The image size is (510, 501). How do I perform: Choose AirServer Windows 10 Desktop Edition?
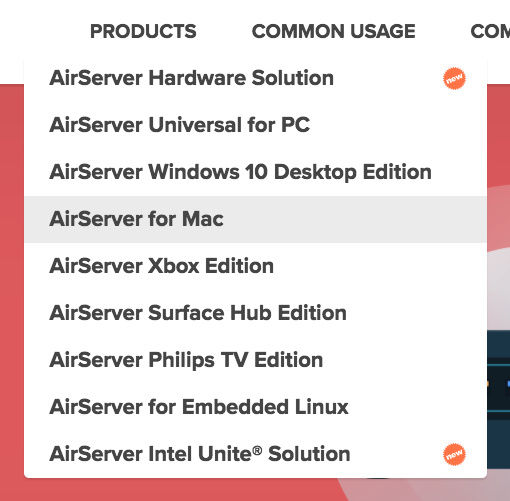(256, 172)
